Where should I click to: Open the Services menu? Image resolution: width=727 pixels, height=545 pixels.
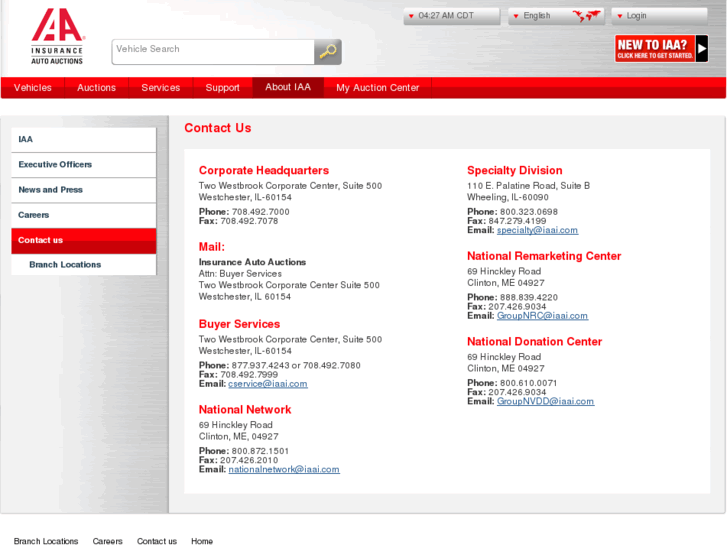pyautogui.click(x=160, y=88)
